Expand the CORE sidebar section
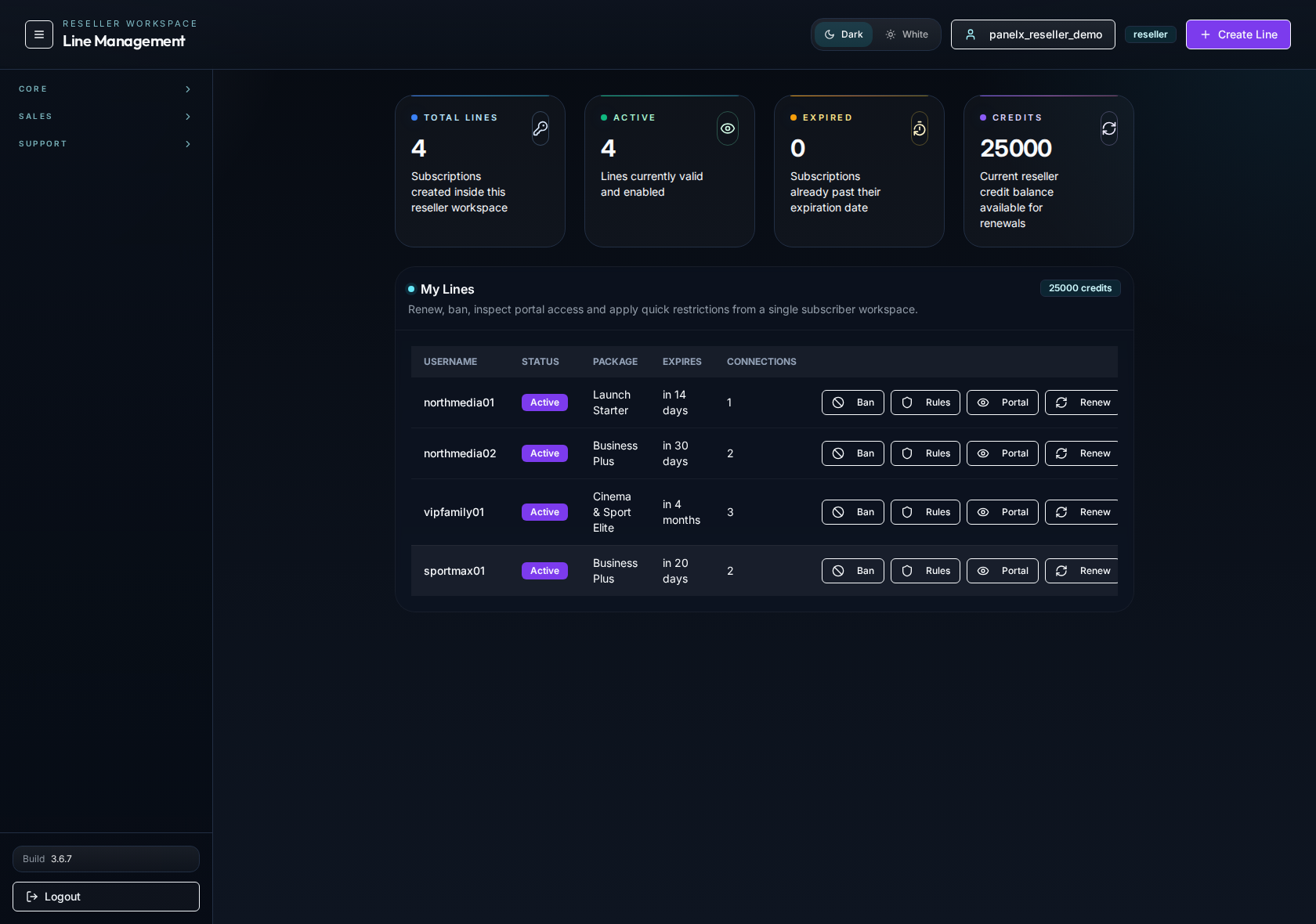 [106, 89]
